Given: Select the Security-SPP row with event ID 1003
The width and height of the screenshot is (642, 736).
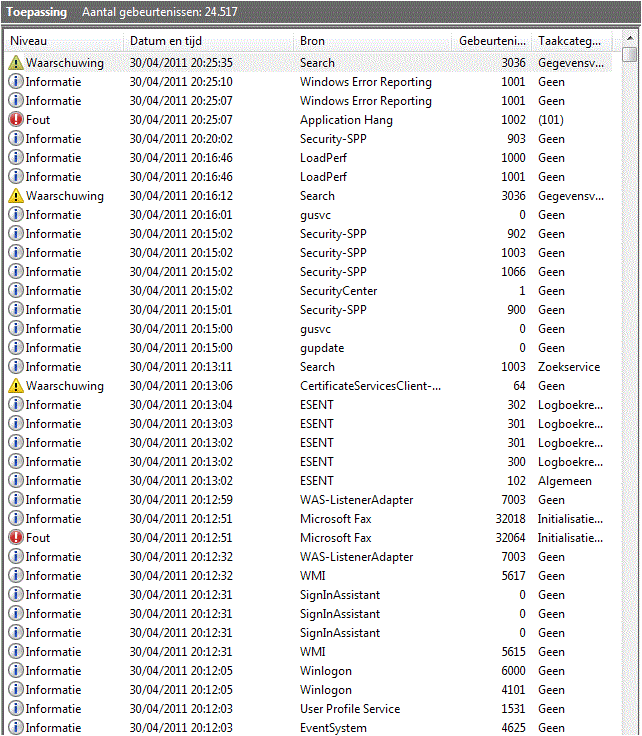Looking at the screenshot, I should tap(308, 253).
